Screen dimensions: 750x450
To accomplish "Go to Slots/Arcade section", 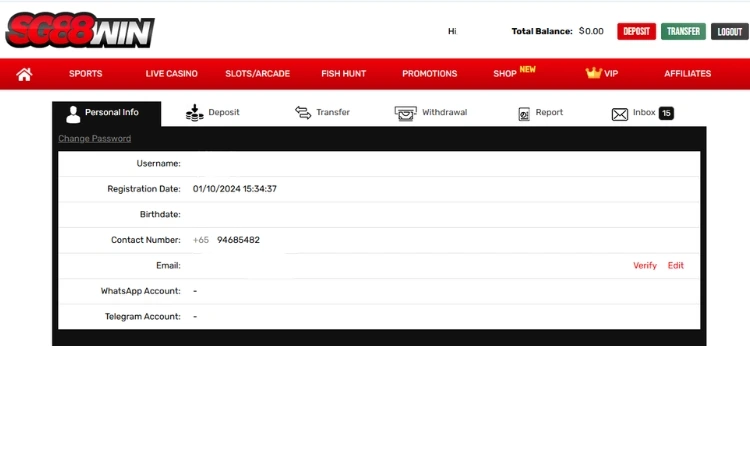I will click(x=259, y=74).
